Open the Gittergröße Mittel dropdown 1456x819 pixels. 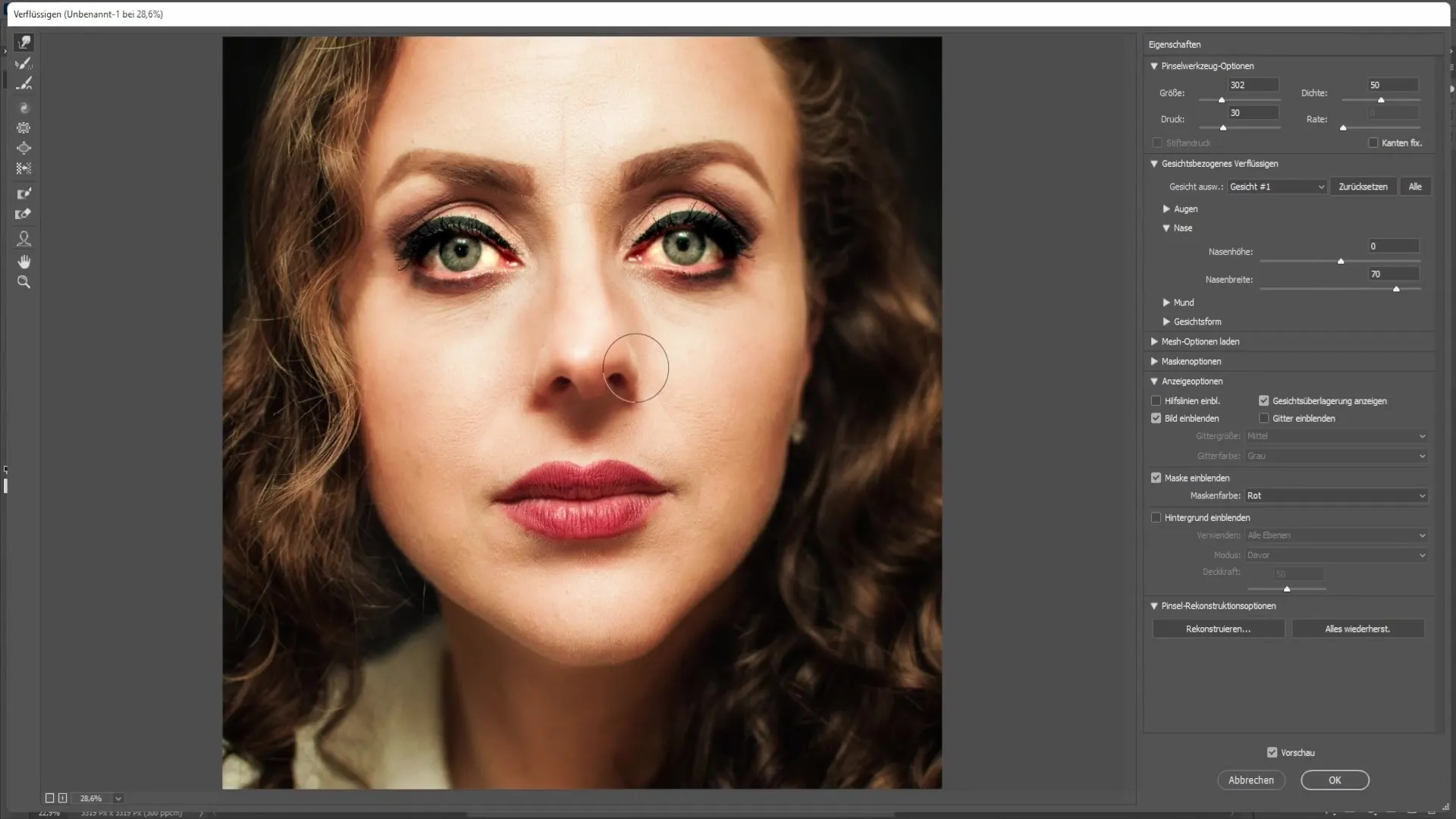tap(1337, 436)
